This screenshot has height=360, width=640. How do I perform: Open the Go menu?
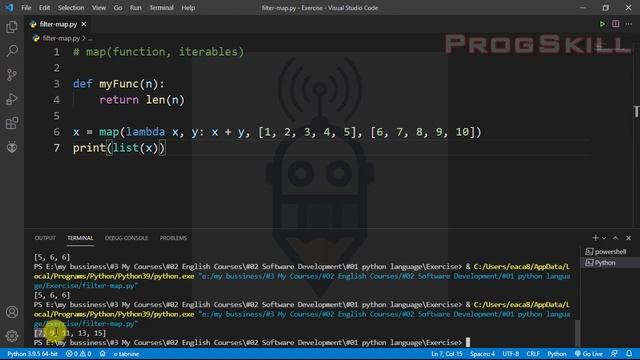point(118,8)
